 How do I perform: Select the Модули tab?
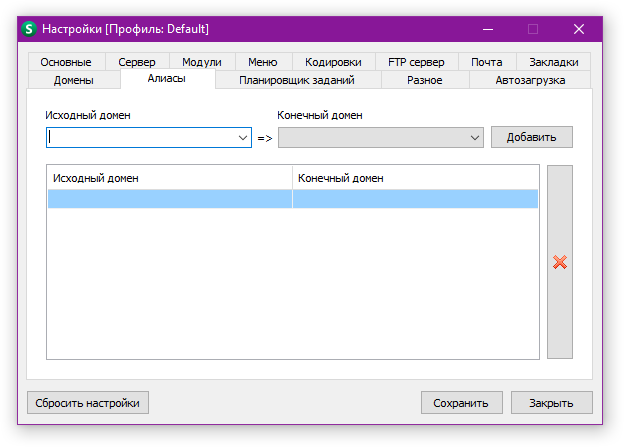[202, 62]
